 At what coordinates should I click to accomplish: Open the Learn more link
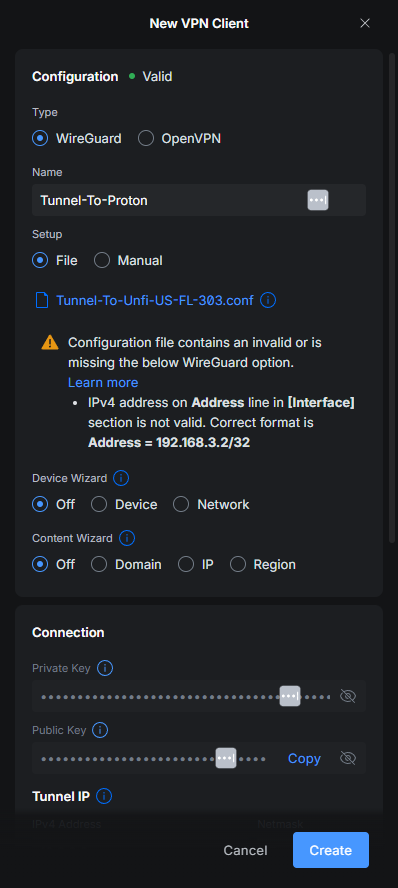103,383
